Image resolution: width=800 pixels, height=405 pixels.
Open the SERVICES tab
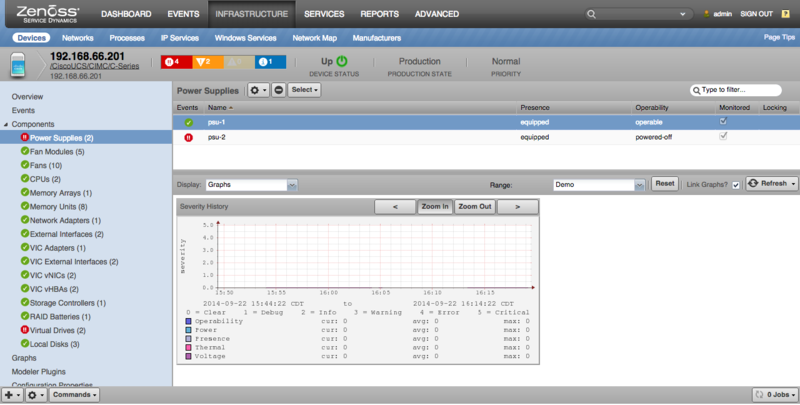click(324, 14)
